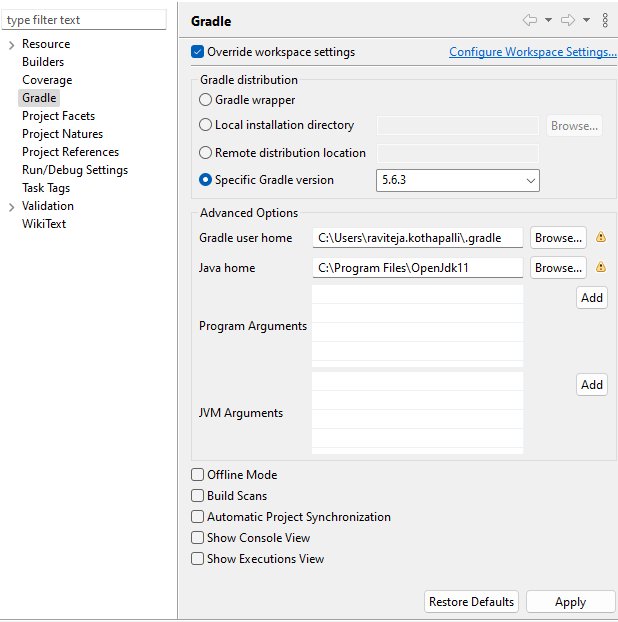
Task: Open the Builders preference page
Action: pos(43,62)
